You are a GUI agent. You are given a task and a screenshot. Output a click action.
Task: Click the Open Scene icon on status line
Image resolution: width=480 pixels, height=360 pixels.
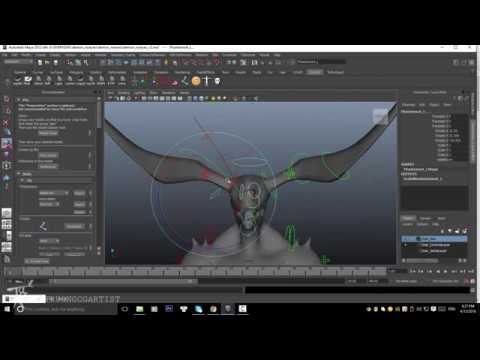47,62
